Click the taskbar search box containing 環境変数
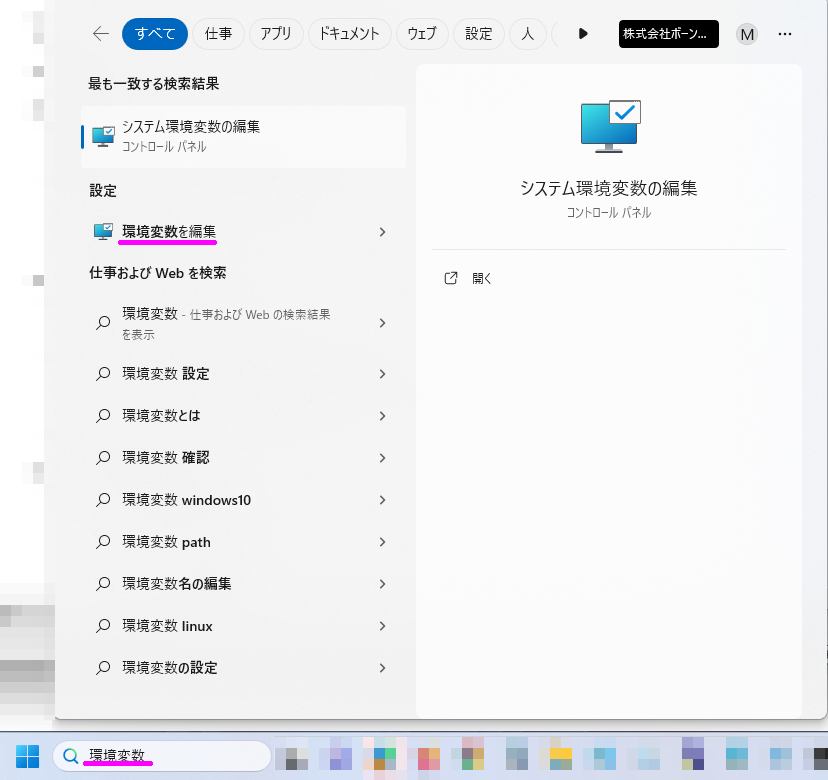Screen dimensions: 828x780 pyautogui.click(x=162, y=756)
